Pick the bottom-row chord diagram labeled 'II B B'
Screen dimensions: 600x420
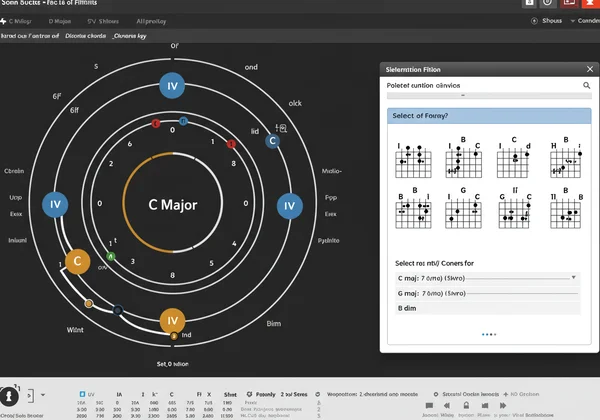(x=566, y=208)
